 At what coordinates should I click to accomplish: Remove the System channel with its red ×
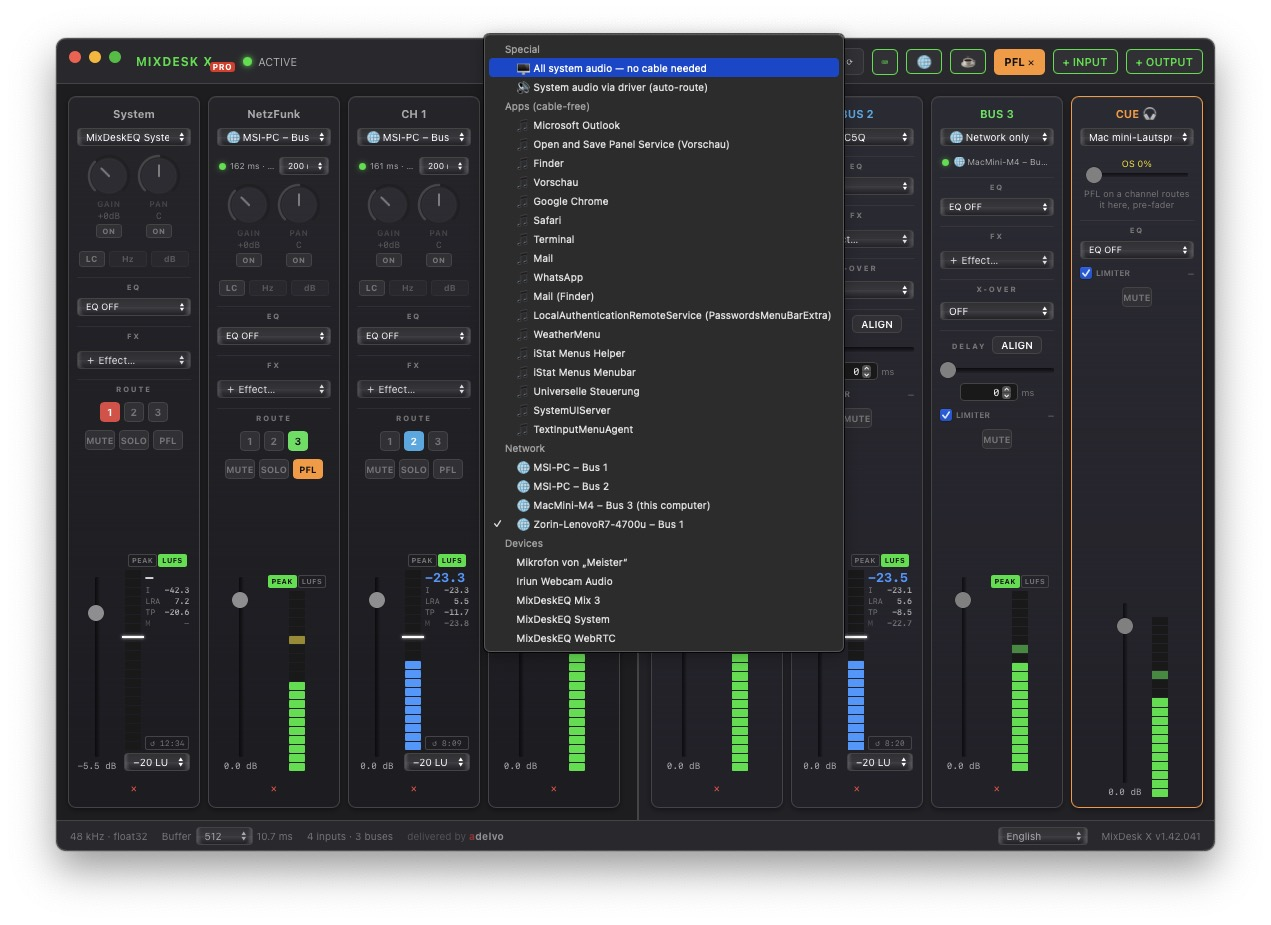(133, 789)
